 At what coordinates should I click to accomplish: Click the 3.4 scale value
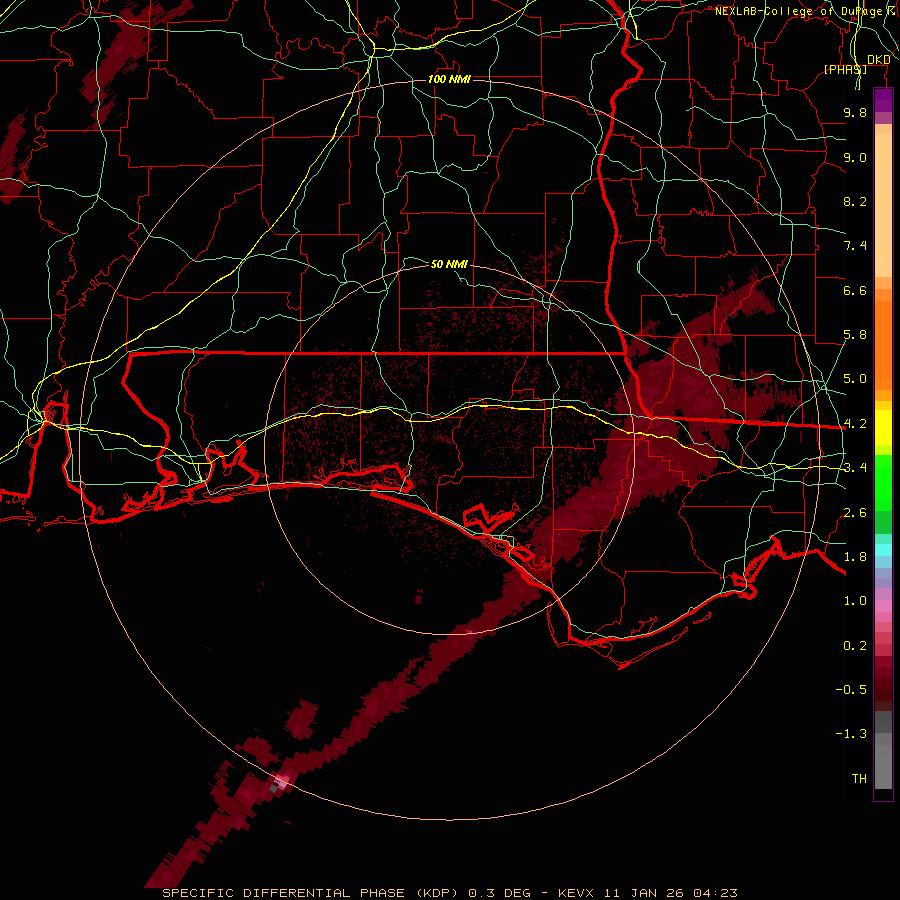(x=855, y=468)
